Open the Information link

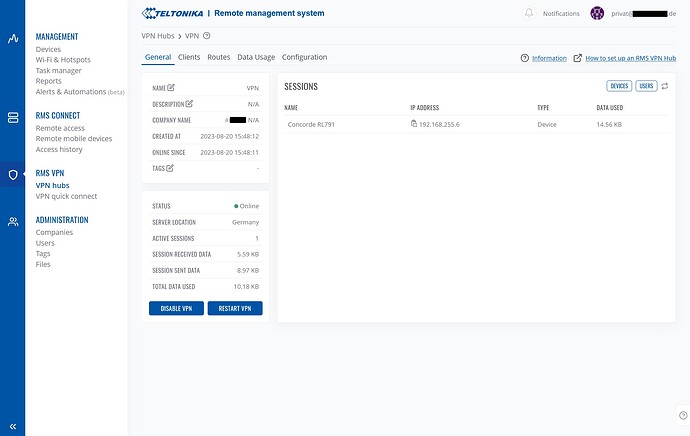click(x=549, y=58)
